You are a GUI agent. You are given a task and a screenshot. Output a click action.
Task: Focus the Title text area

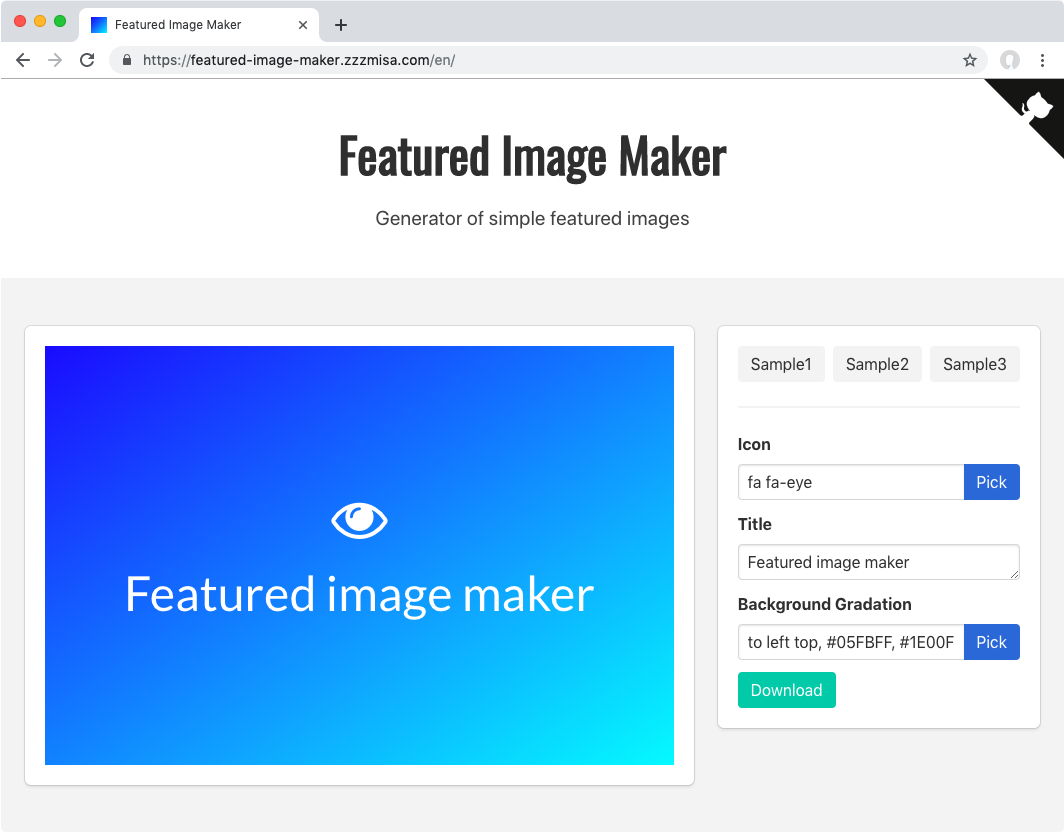(x=879, y=562)
